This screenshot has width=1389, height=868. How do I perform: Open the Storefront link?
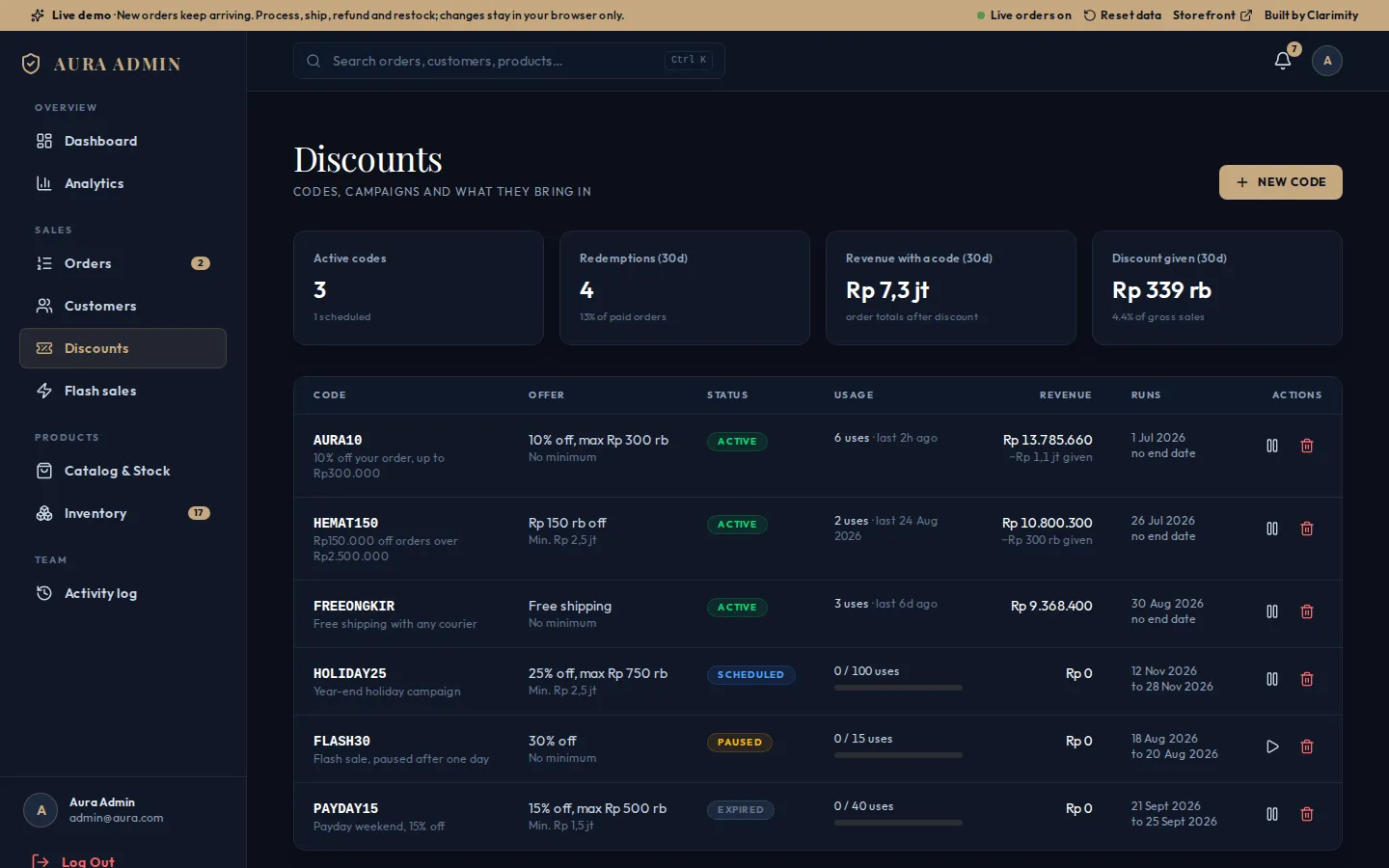coord(1212,15)
